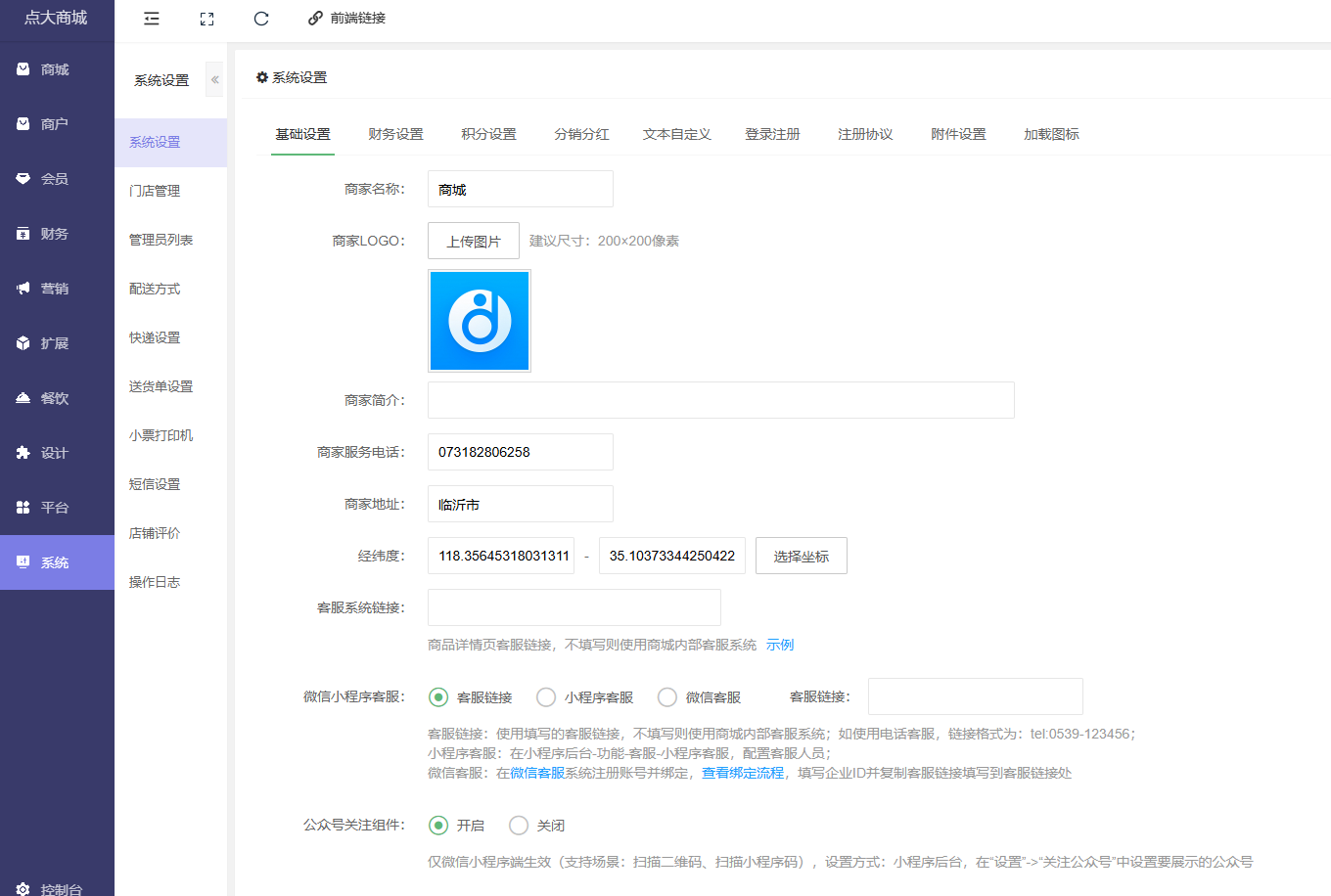Click the chain link icon for 前端链接
The image size is (1331, 896).
[315, 19]
